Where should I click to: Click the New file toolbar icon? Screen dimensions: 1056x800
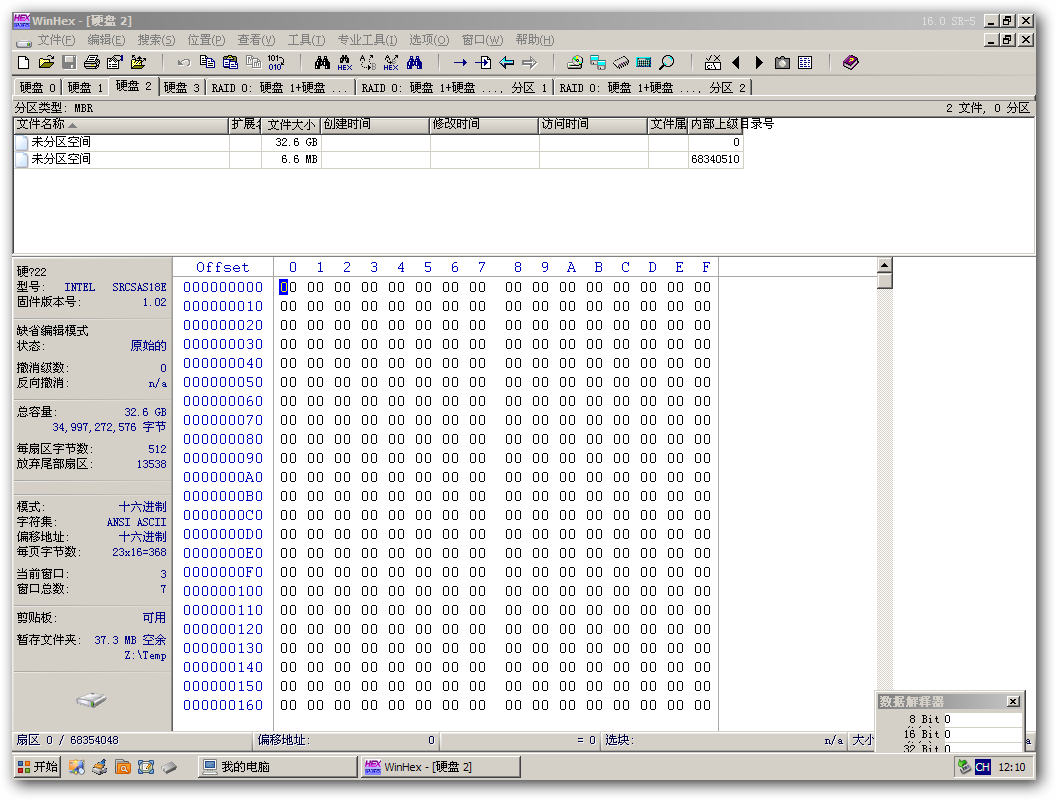click(24, 63)
